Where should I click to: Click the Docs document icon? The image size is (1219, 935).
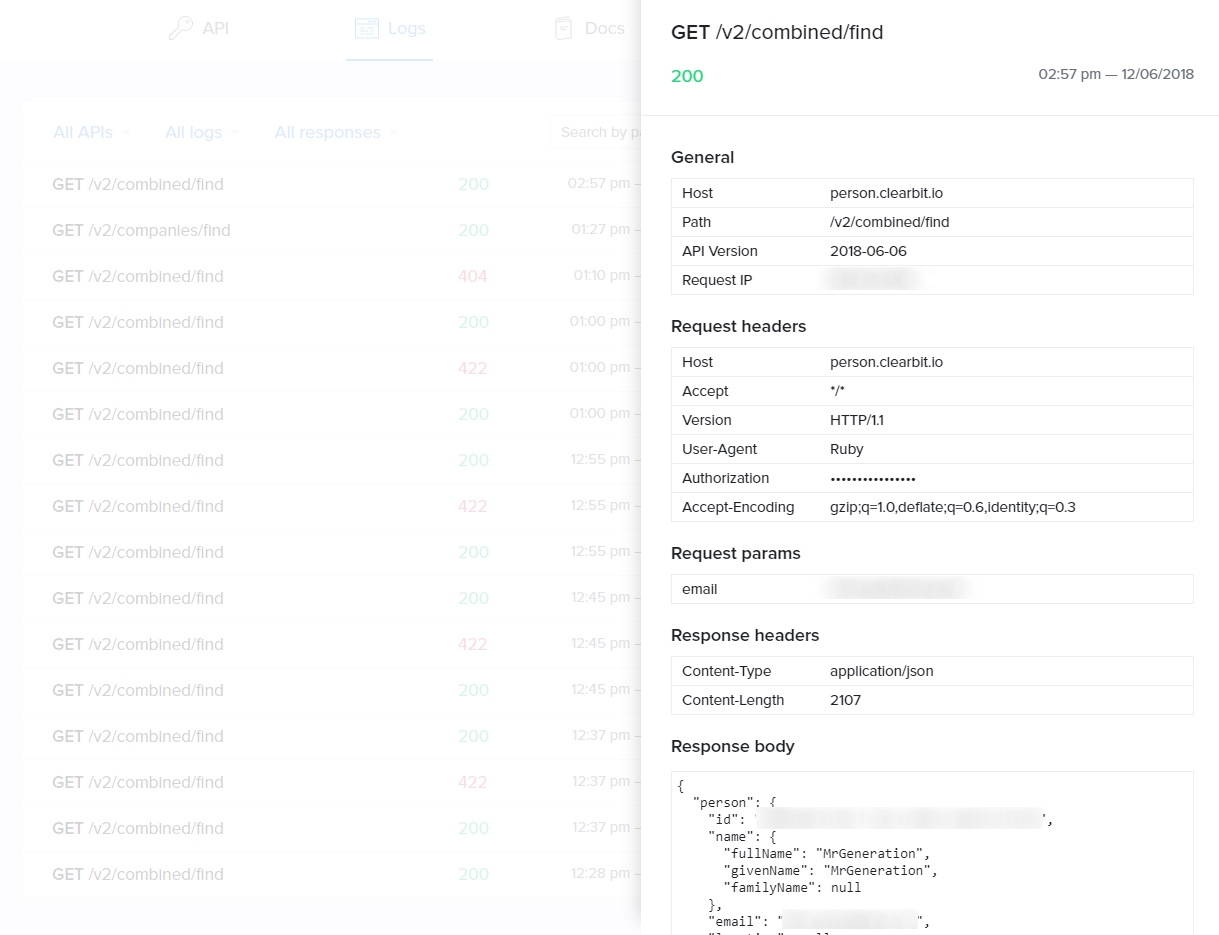tap(564, 28)
